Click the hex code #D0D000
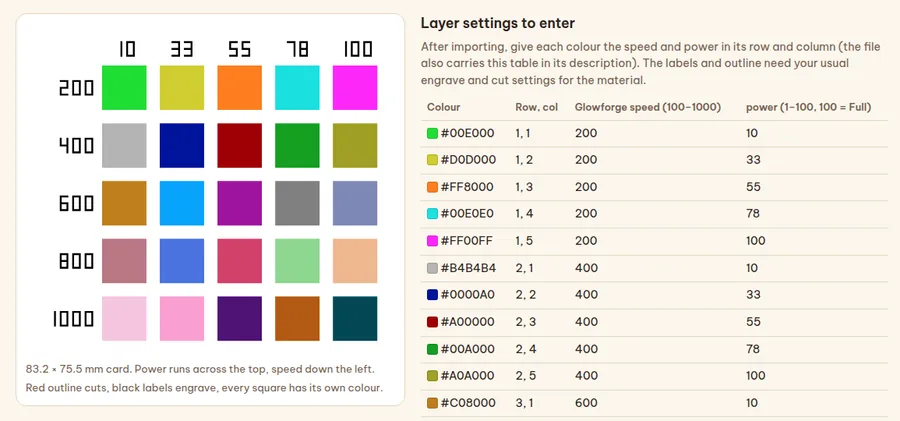This screenshot has width=900, height=421. tap(468, 160)
